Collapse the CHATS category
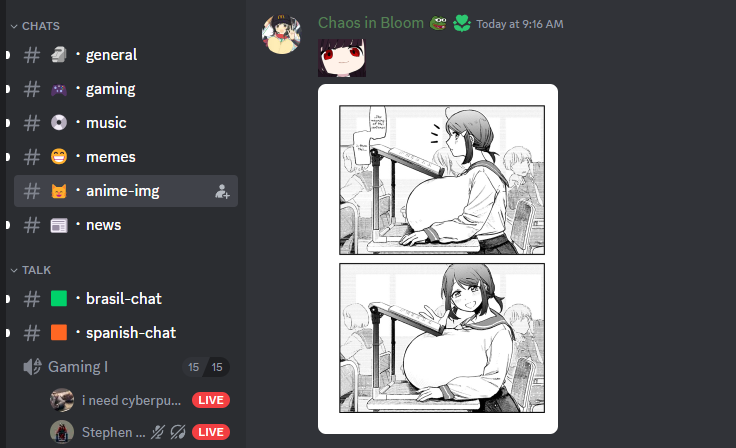Viewport: 736px width, 448px height. (x=35, y=26)
